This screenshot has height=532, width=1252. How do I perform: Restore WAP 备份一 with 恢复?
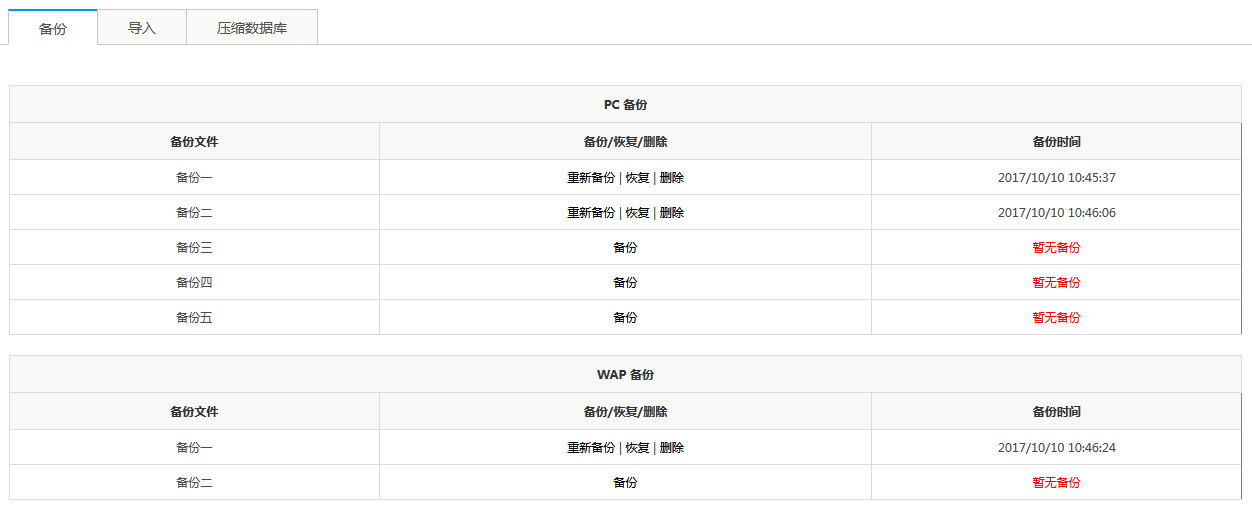638,448
